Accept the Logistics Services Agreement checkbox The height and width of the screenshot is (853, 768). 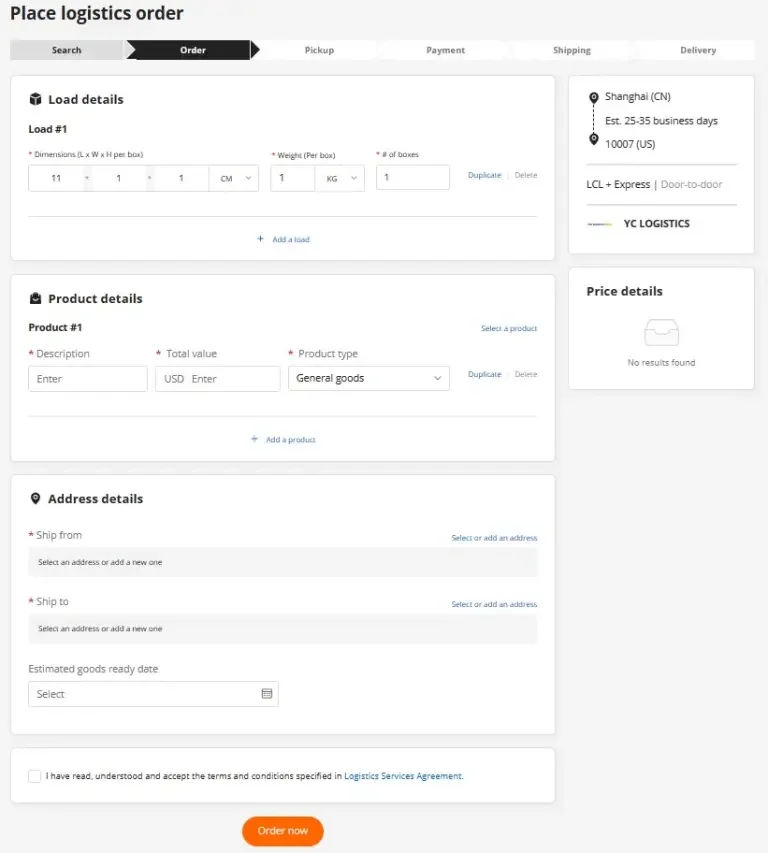(x=34, y=775)
